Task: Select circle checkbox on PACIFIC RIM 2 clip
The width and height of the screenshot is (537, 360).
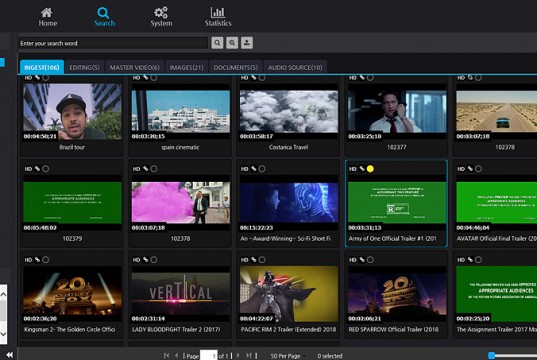Action: [x=262, y=260]
